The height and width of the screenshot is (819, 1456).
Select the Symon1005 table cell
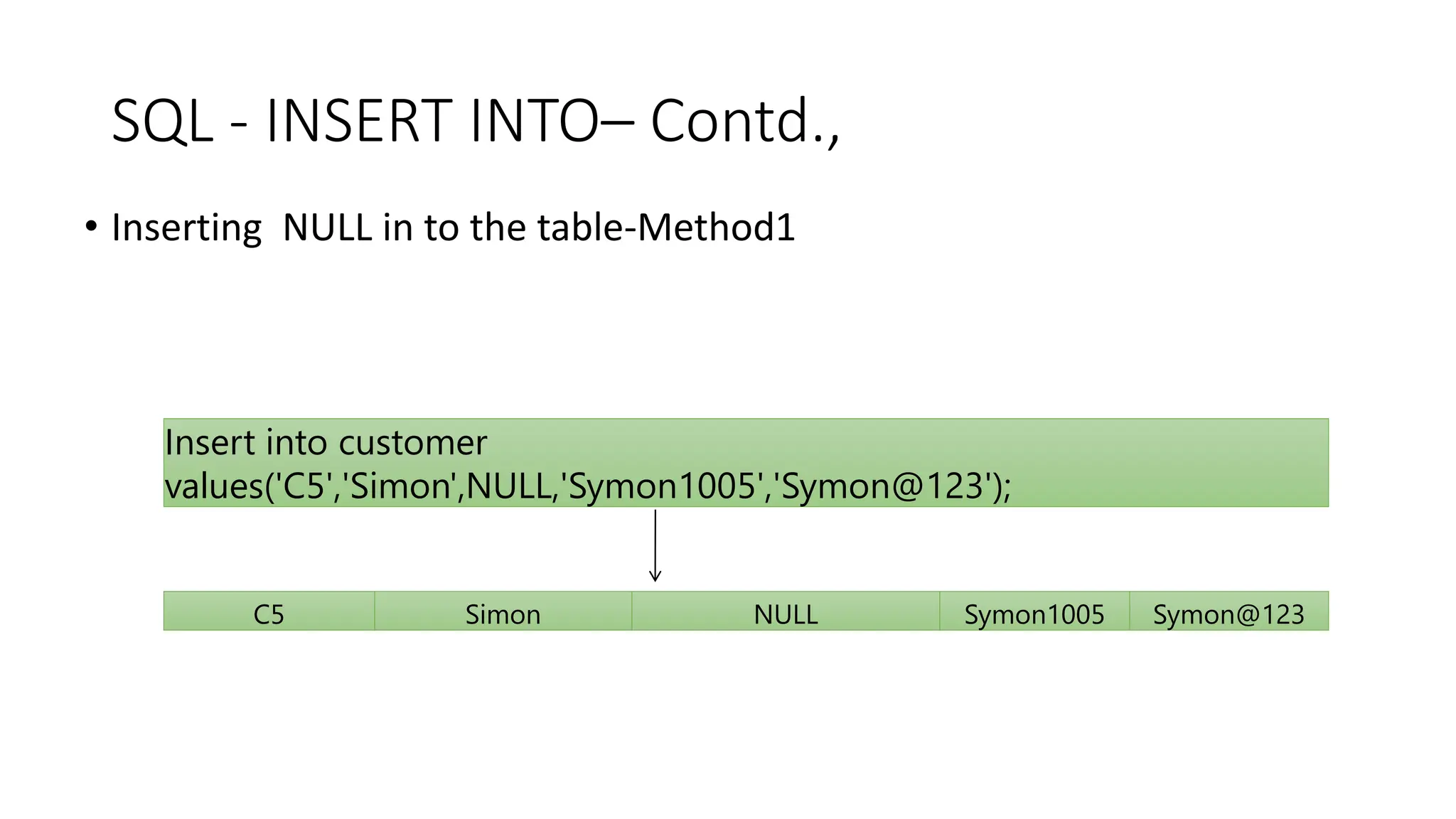[x=1034, y=614]
